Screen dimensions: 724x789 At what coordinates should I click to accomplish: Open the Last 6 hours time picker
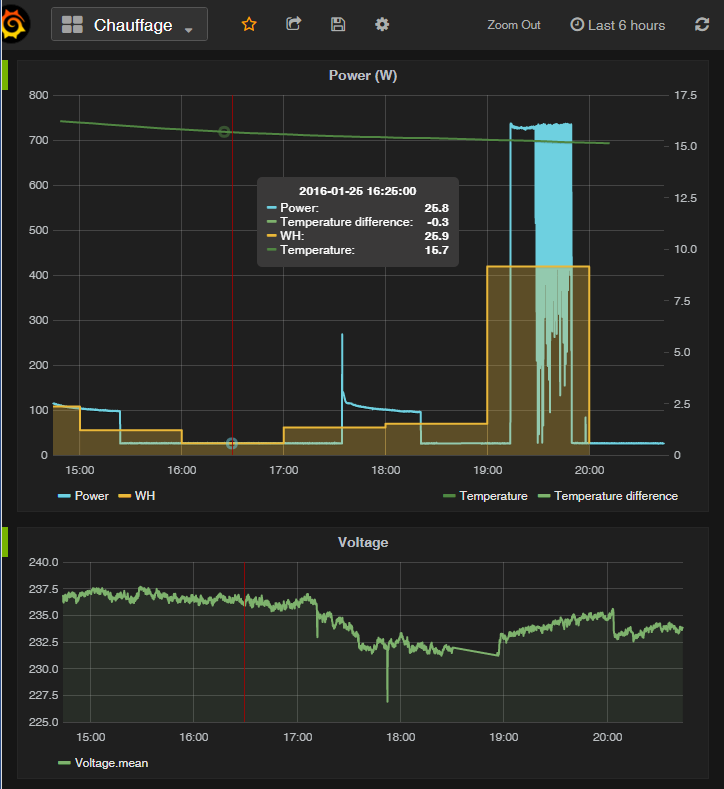(617, 25)
